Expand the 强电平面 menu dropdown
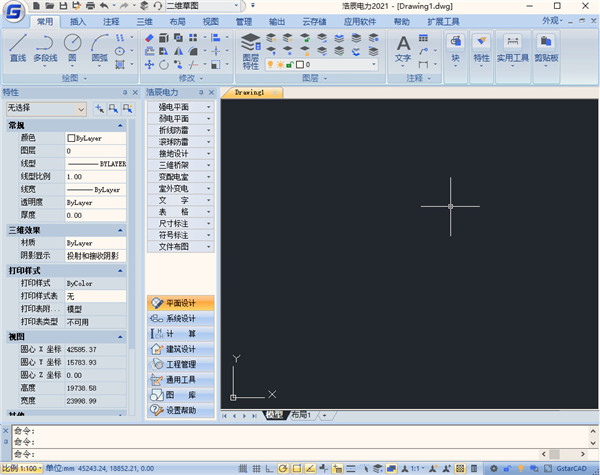This screenshot has height=475, width=600. 209,105
